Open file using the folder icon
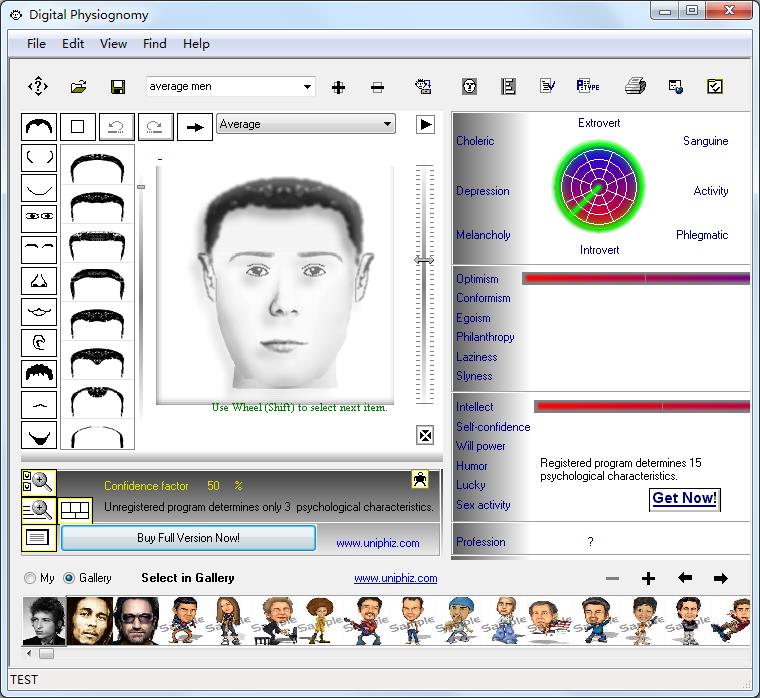The height and width of the screenshot is (698, 760). (78, 87)
